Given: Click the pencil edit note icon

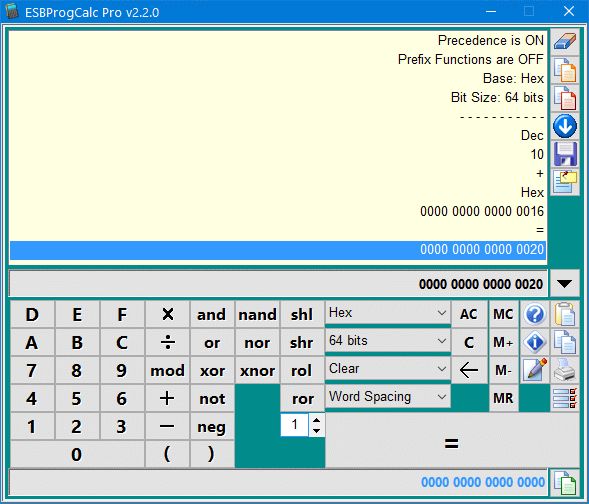Looking at the screenshot, I should coord(535,370).
